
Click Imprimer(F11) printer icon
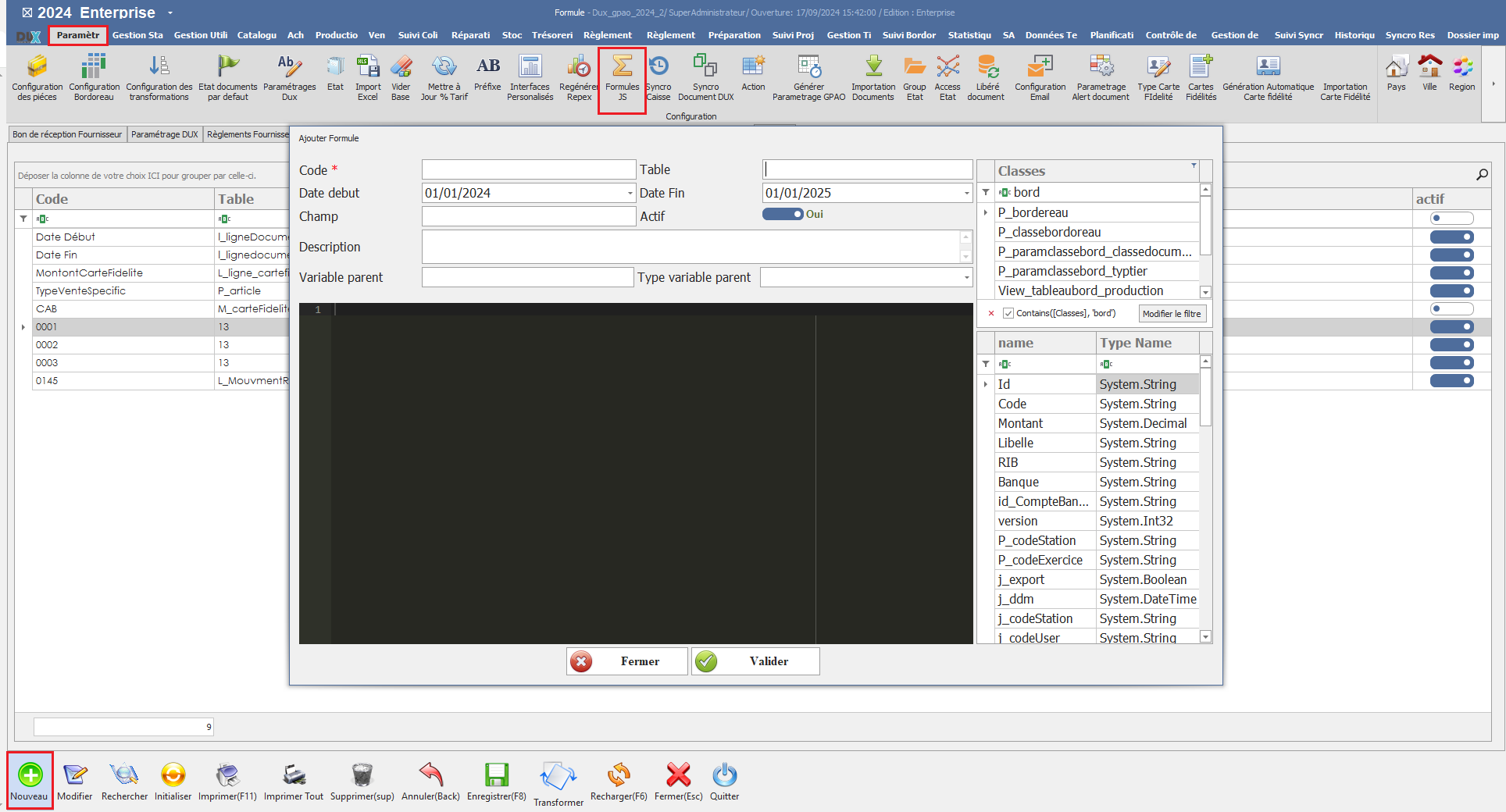[x=227, y=781]
